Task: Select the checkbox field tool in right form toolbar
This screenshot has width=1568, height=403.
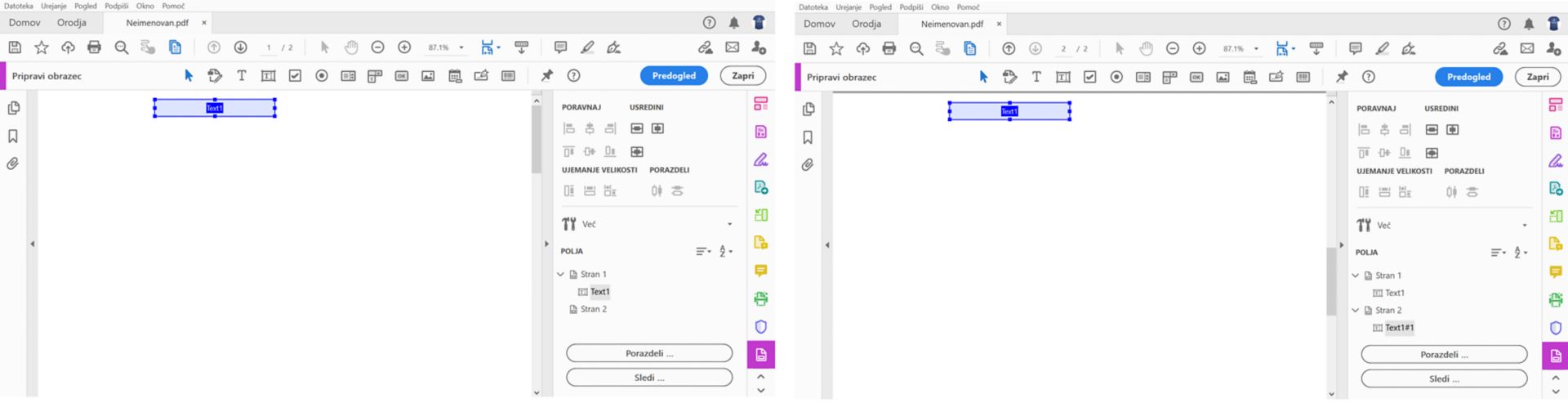Action: click(1089, 77)
